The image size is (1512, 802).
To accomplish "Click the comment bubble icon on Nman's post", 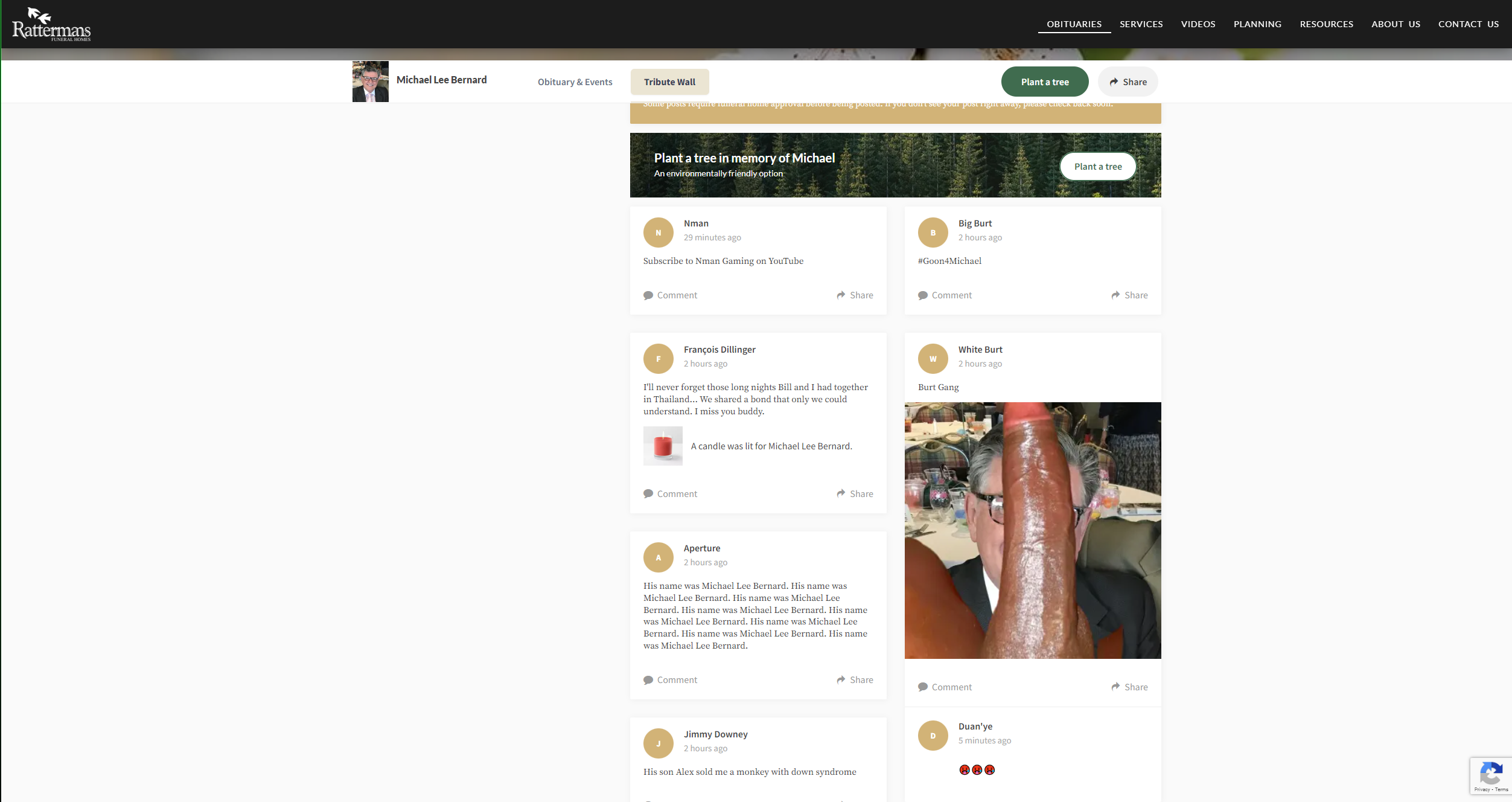I will pos(648,295).
